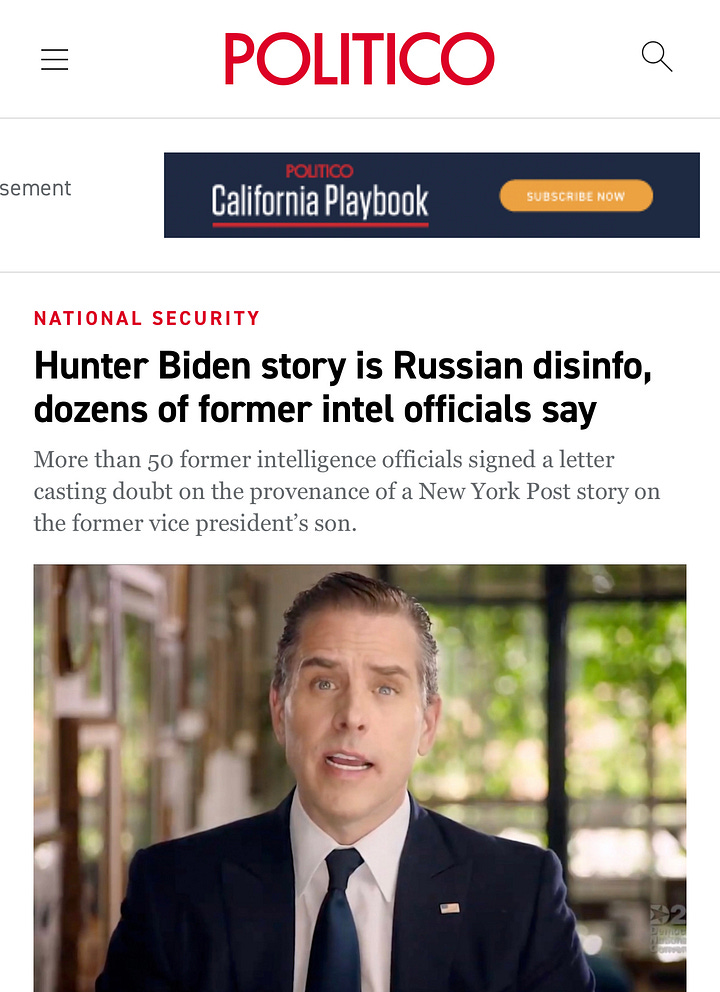The image size is (720, 992).
Task: Click the words 'dozens of former intel officials say'
Action: pos(315,409)
